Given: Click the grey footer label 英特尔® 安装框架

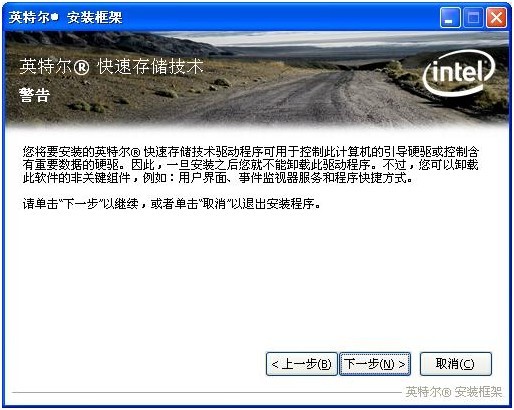Looking at the screenshot, I should point(454,392).
